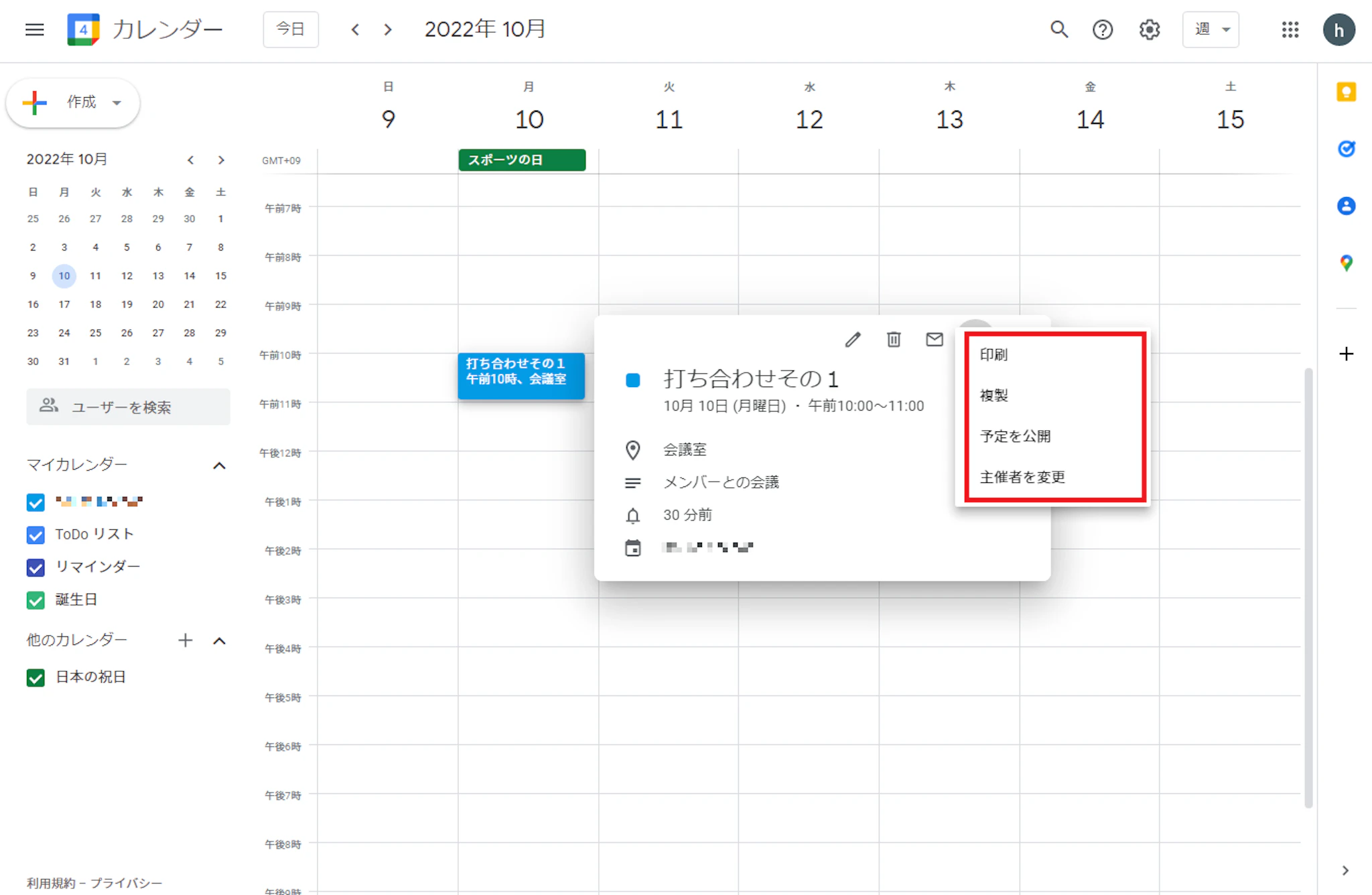
Task: Choose 主催者を変更 in the menu
Action: (1022, 477)
